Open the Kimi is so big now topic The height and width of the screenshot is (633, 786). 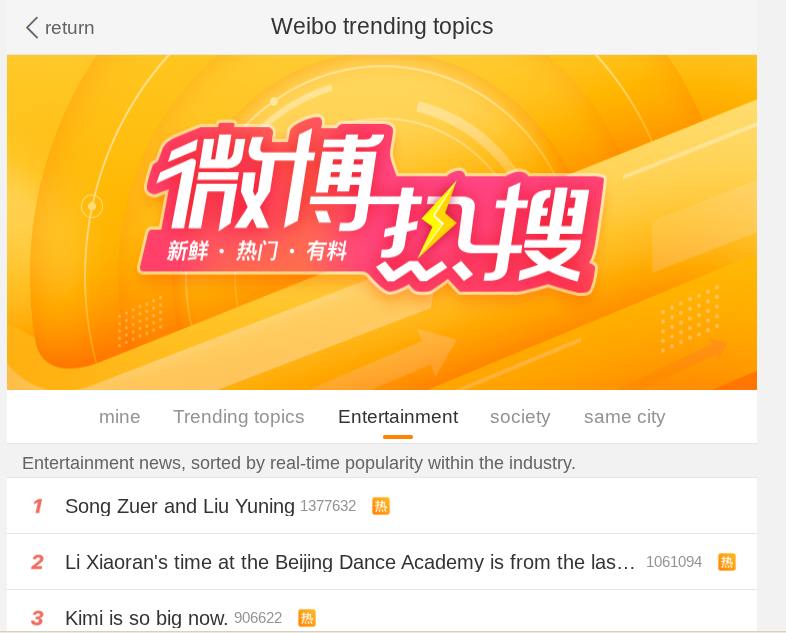point(146,618)
